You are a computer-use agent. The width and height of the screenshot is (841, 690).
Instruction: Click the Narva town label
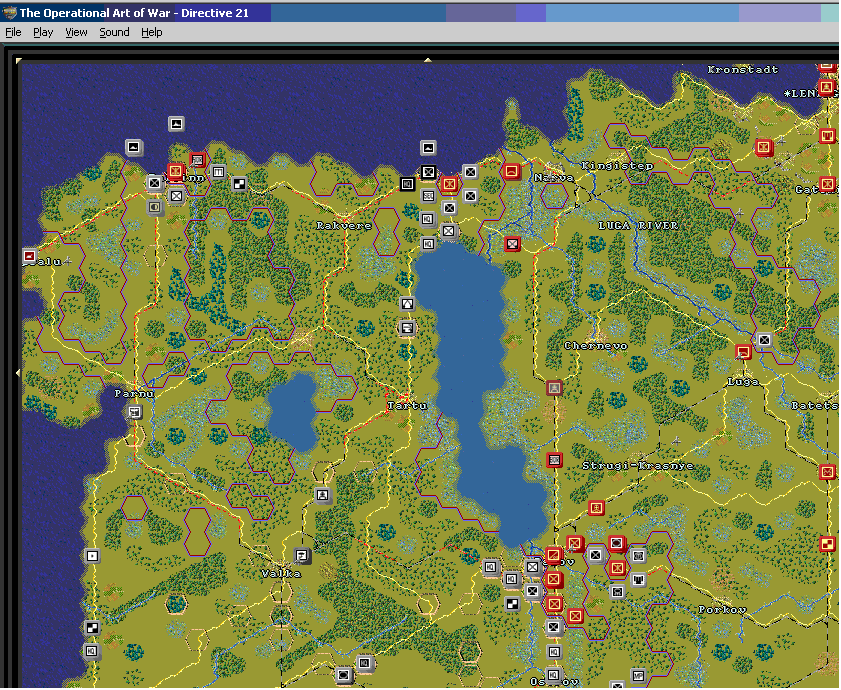click(554, 178)
